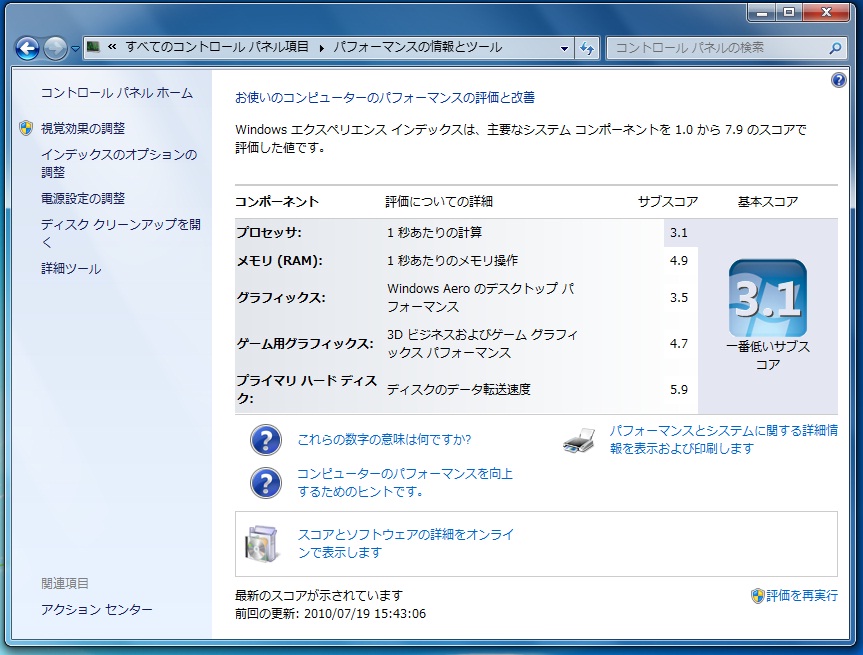Select すべてのコントロール パネル項目 breadcrumb
Viewport: 863px width, 655px height.
pos(217,47)
